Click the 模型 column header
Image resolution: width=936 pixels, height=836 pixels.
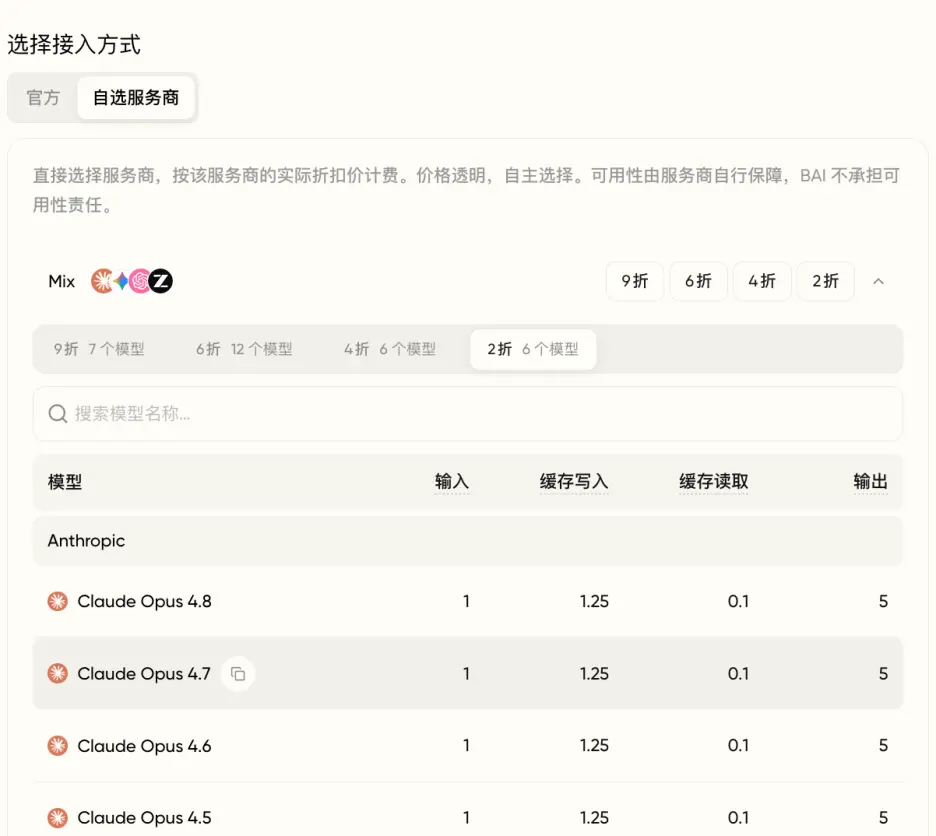[64, 481]
